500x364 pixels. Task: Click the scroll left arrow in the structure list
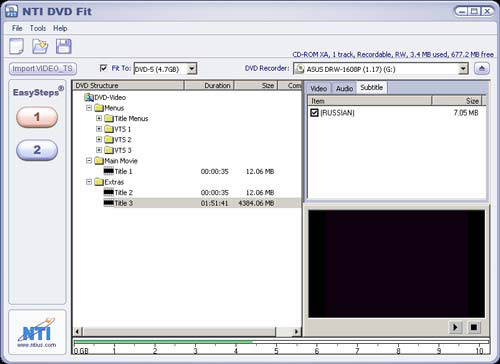pyautogui.click(x=78, y=332)
